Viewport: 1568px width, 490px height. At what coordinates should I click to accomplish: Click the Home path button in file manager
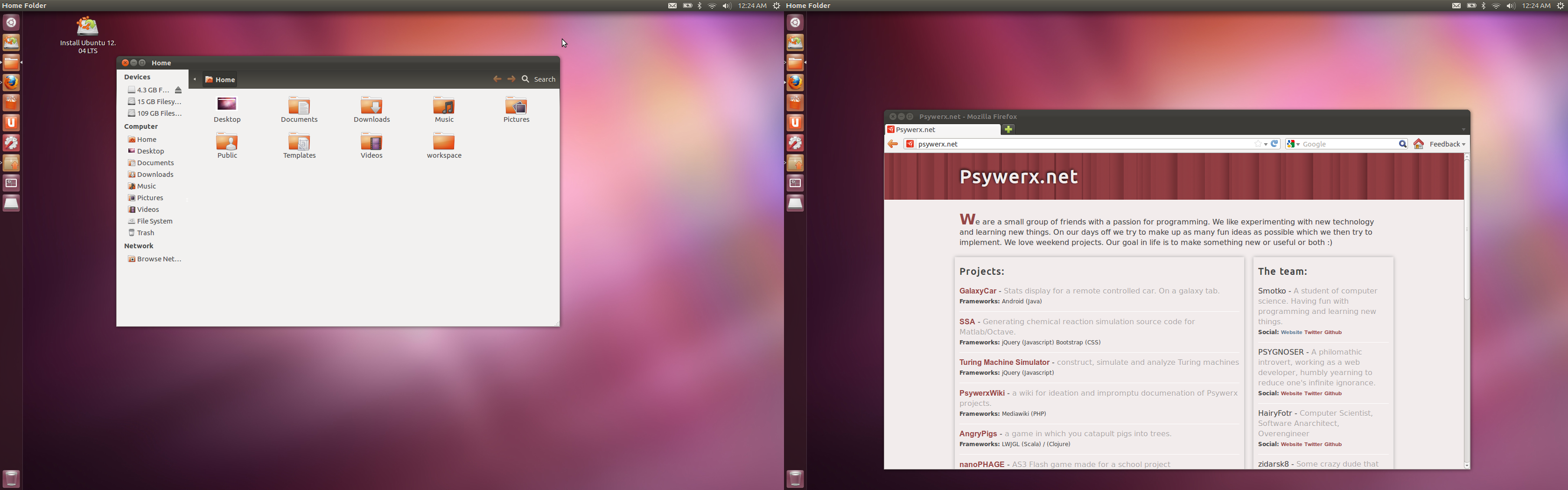pos(220,80)
